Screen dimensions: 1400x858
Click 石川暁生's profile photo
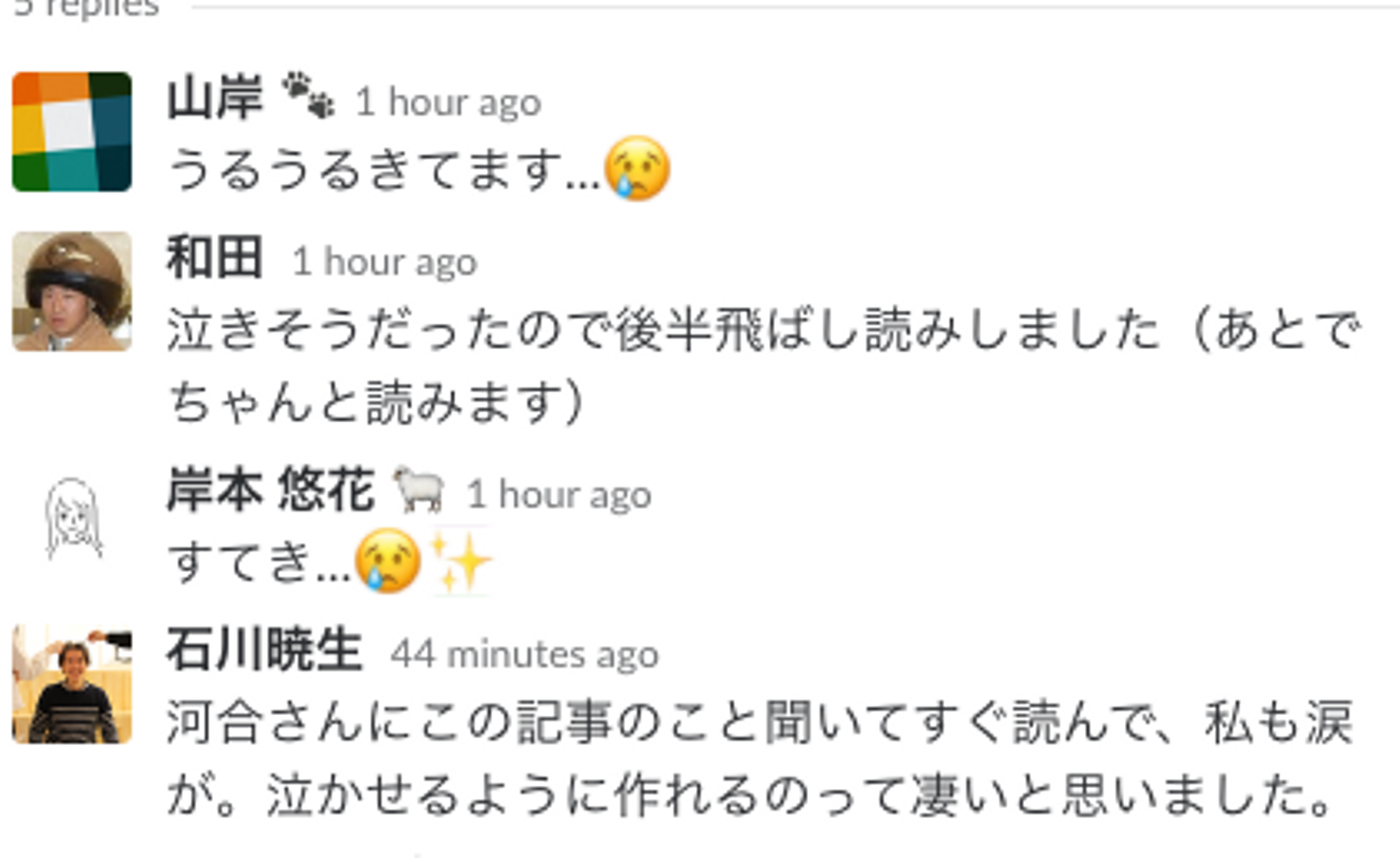coord(72,685)
